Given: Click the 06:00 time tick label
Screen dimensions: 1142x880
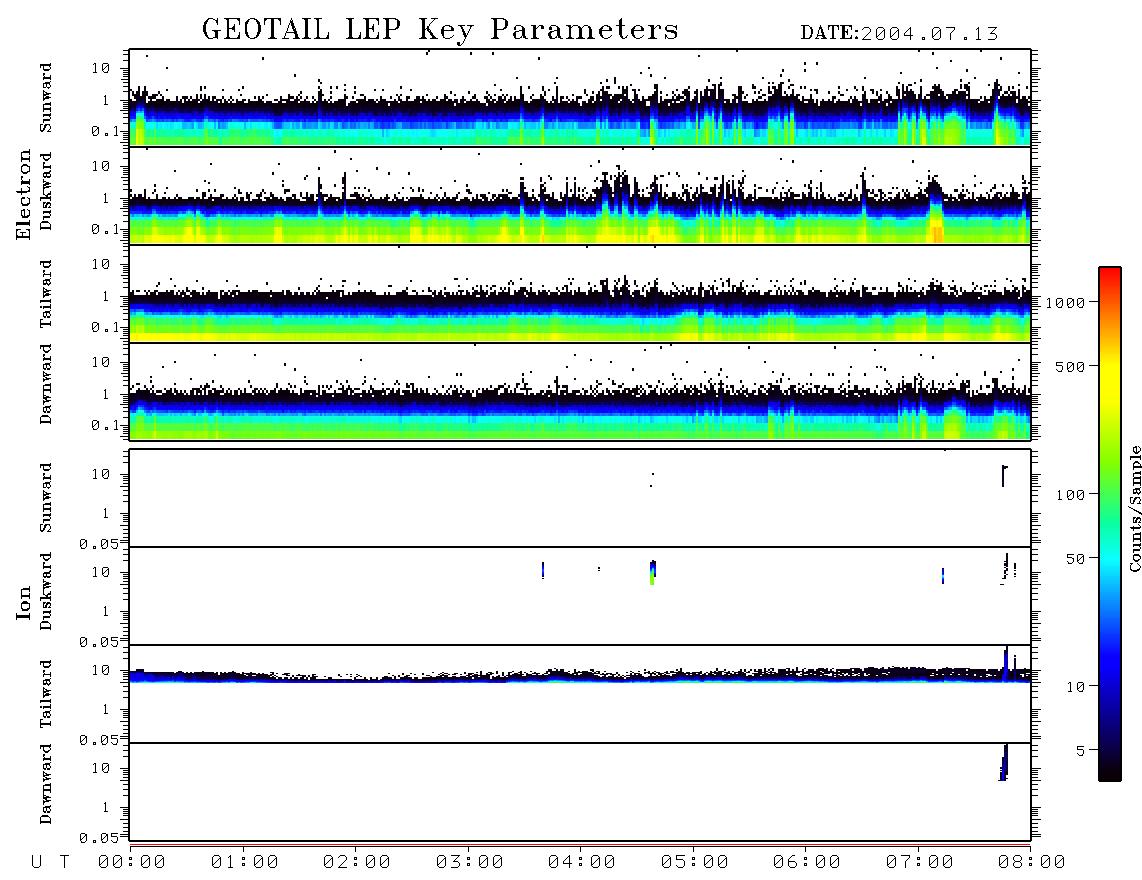Looking at the screenshot, I should tap(807, 863).
